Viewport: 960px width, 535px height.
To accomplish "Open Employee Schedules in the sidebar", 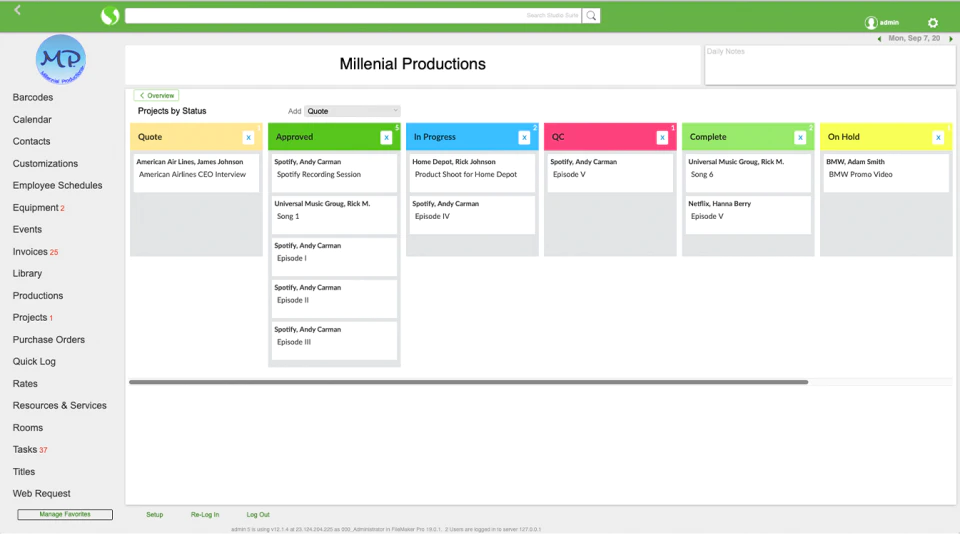I will [58, 185].
